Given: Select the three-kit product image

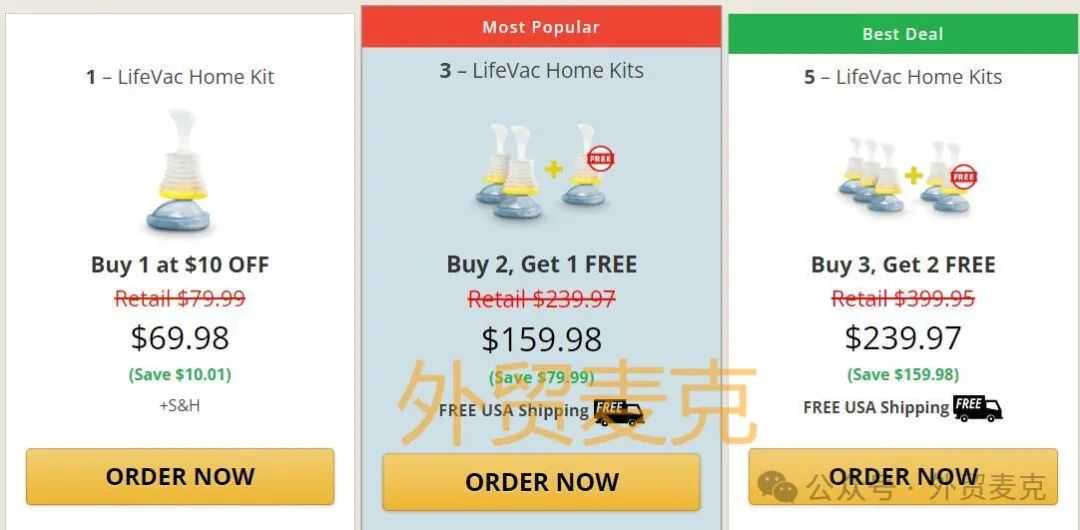Looking at the screenshot, I should tap(544, 171).
